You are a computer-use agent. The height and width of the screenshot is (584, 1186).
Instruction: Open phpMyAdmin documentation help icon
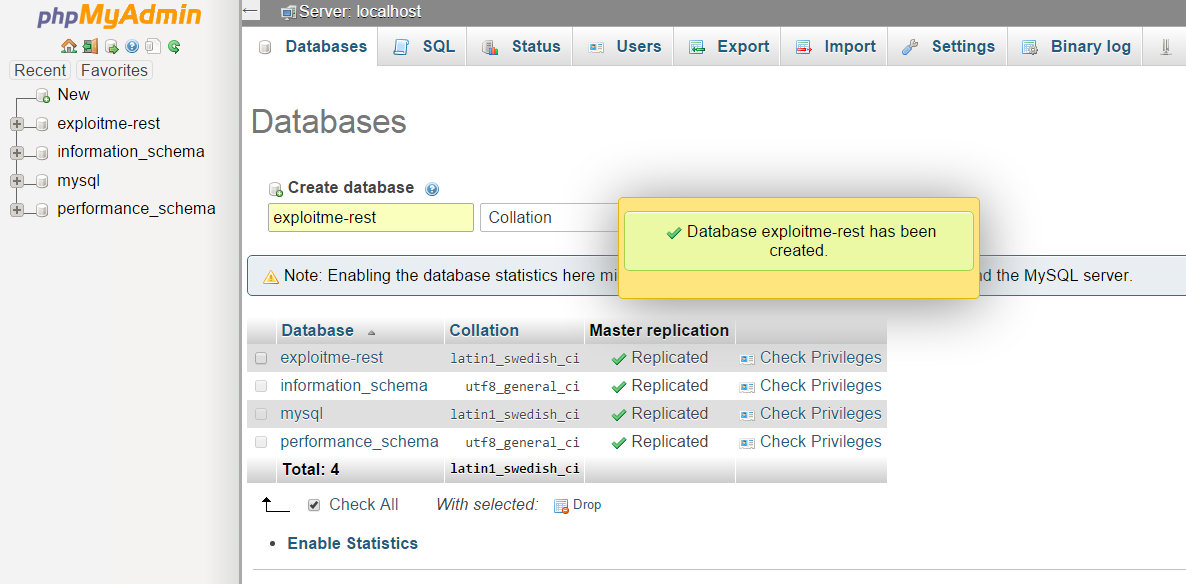point(132,47)
